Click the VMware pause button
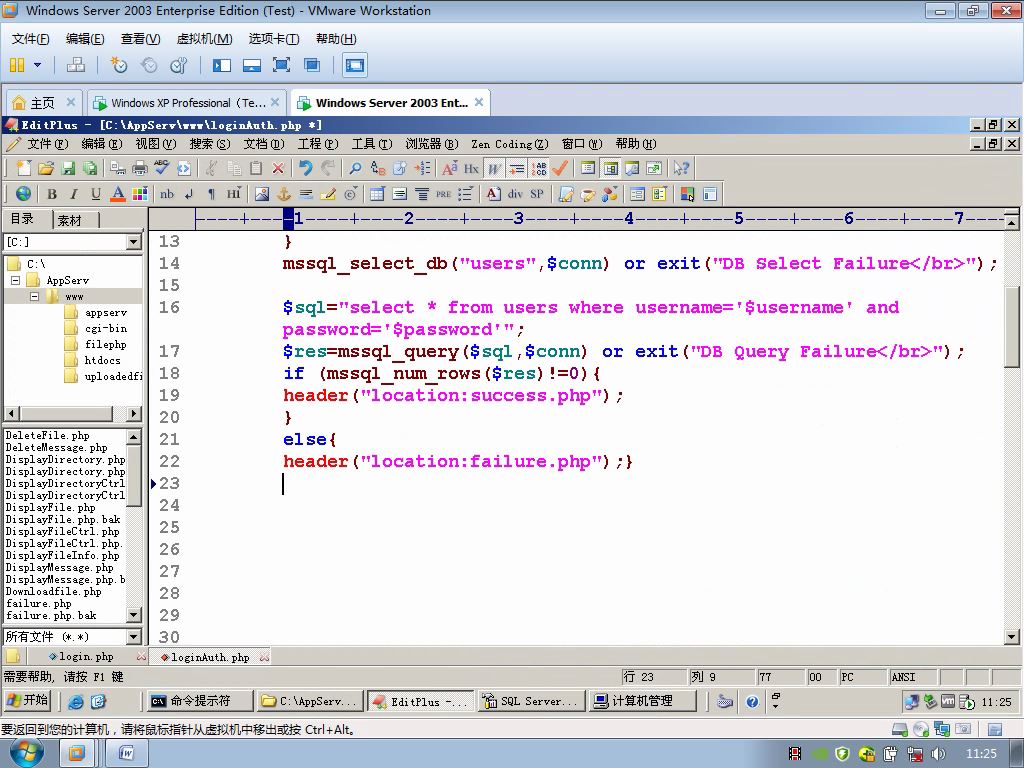1024x768 pixels. pos(17,65)
